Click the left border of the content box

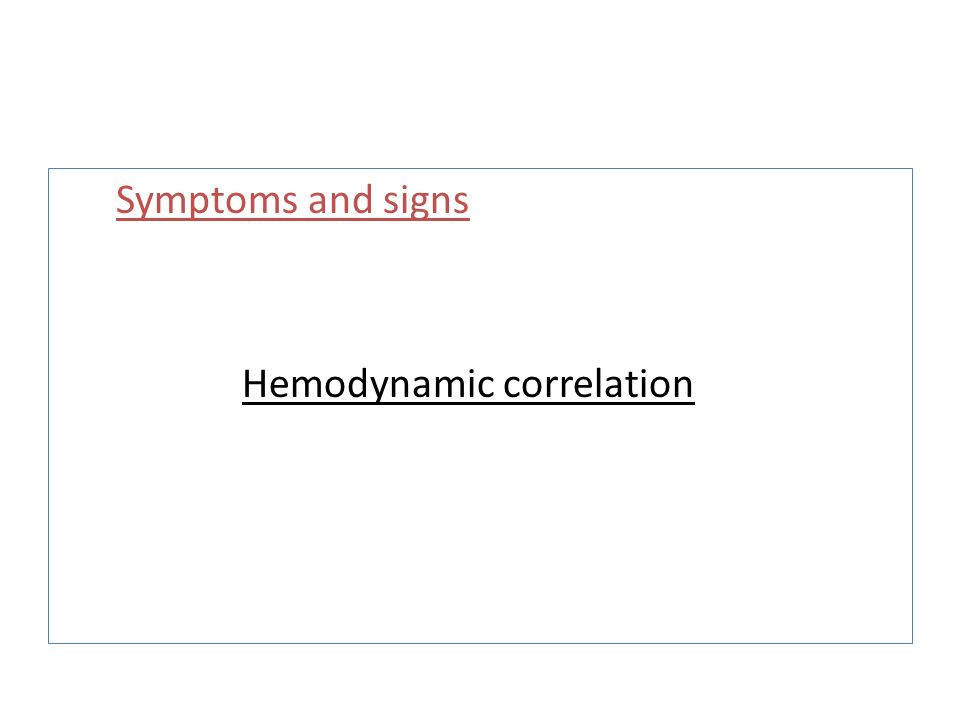pyautogui.click(x=48, y=406)
